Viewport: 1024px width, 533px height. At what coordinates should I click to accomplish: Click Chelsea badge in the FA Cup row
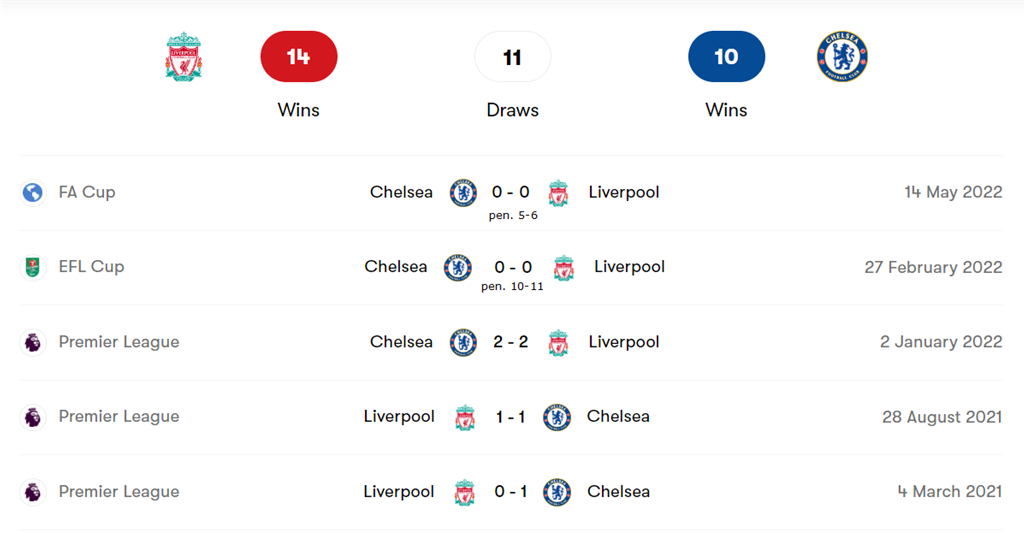[463, 192]
